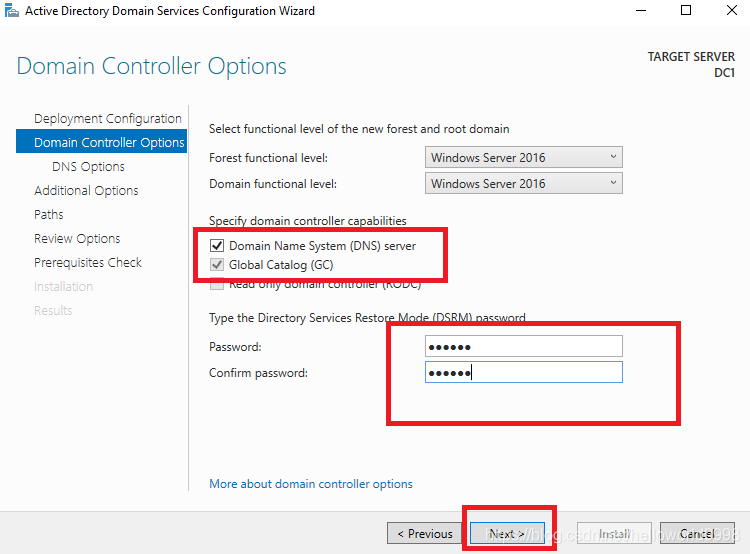
Task: Click the Next button
Action: pos(507,533)
